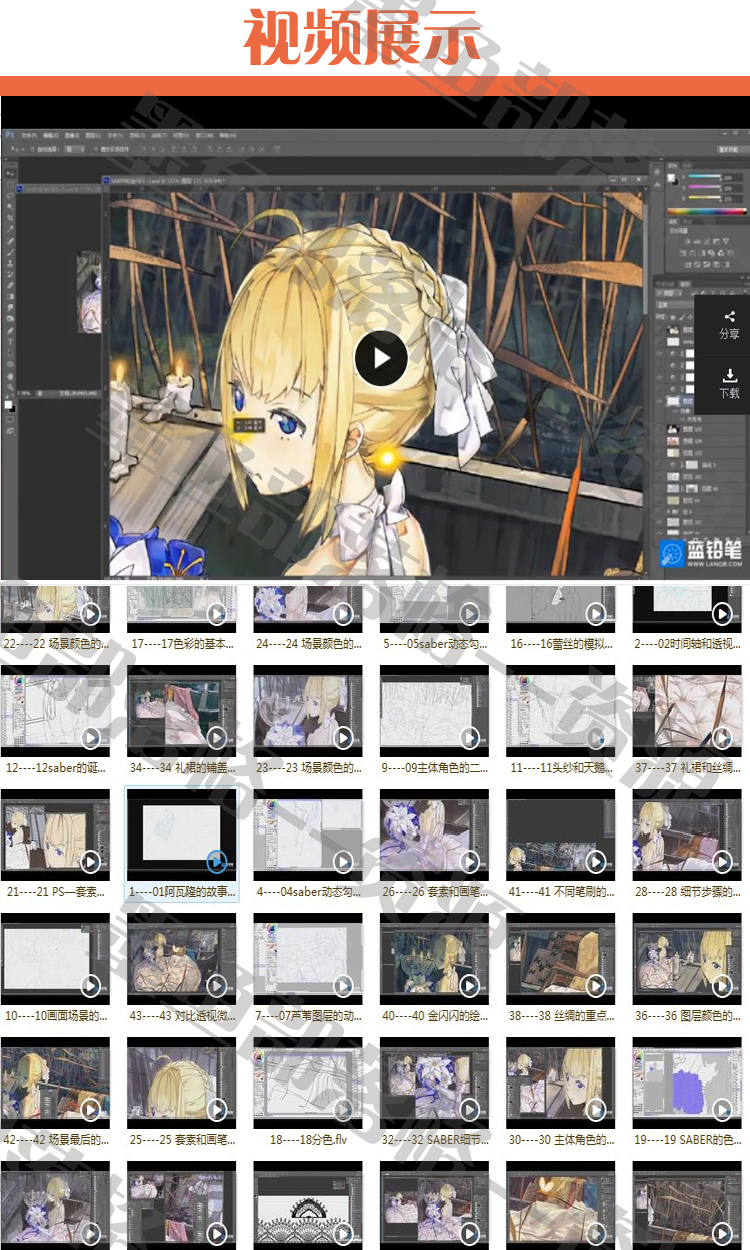Click Photoshop's foreground/background color swatch
750x1250 pixels.
(10, 404)
